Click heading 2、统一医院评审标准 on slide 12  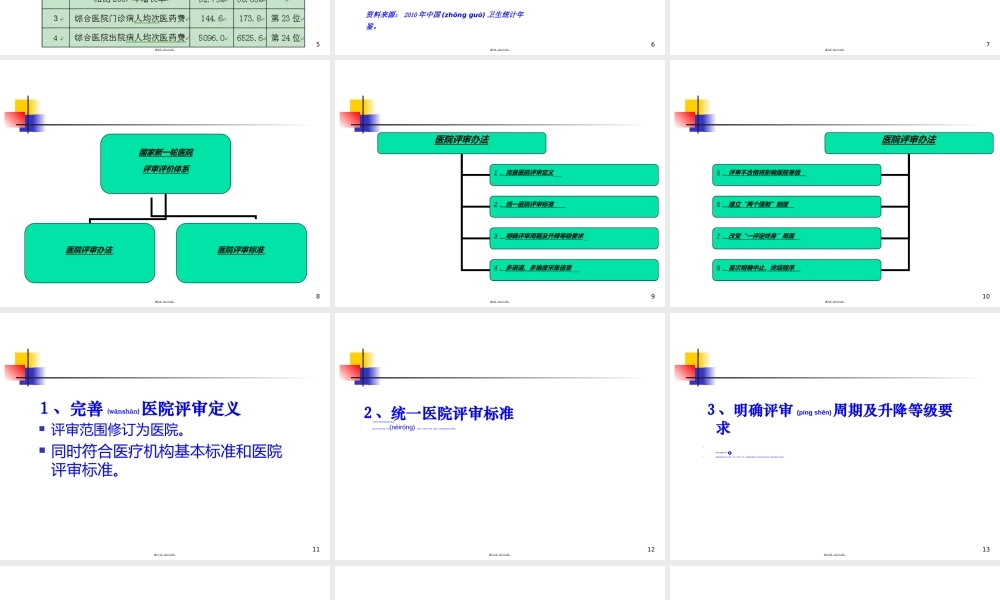[x=438, y=413]
